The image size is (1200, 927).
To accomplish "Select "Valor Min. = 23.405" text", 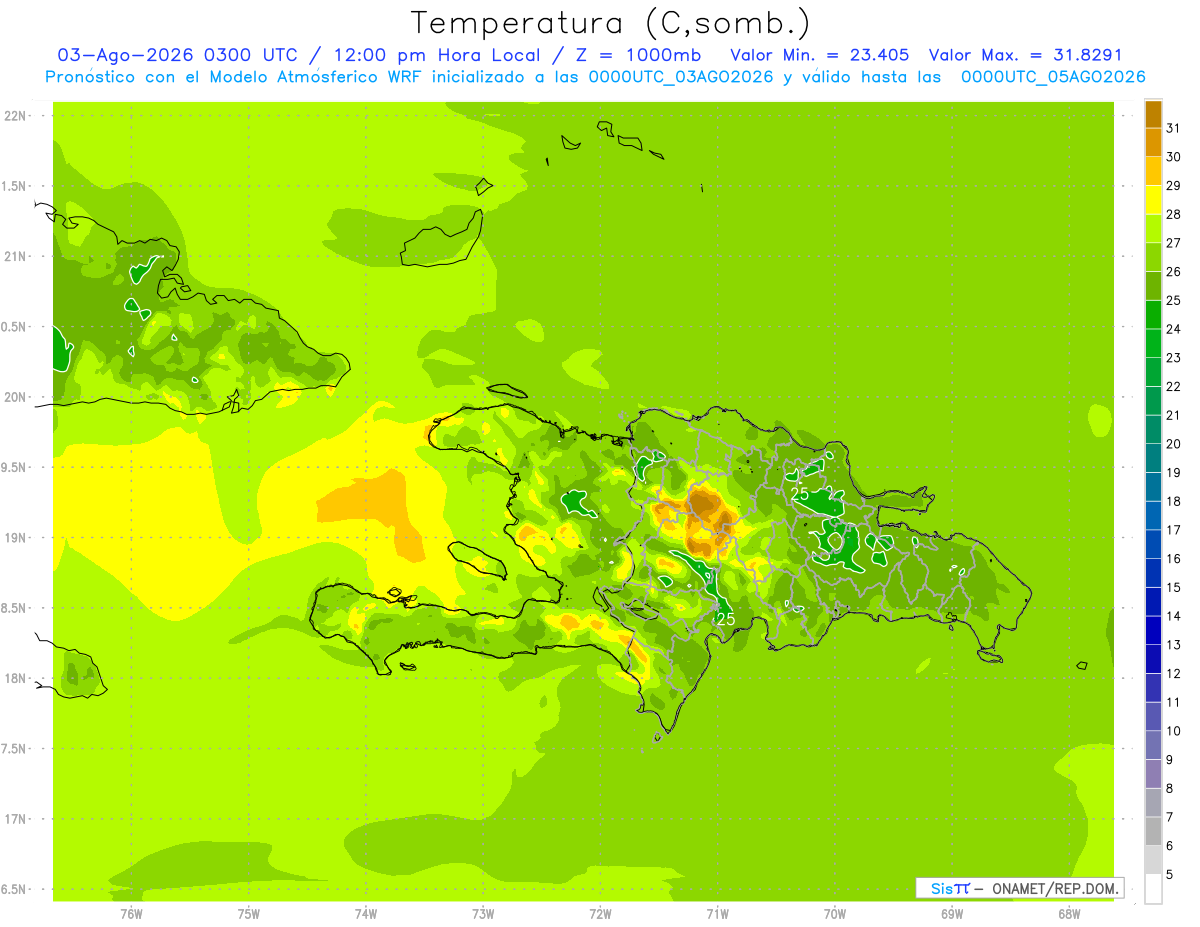I will [x=820, y=55].
